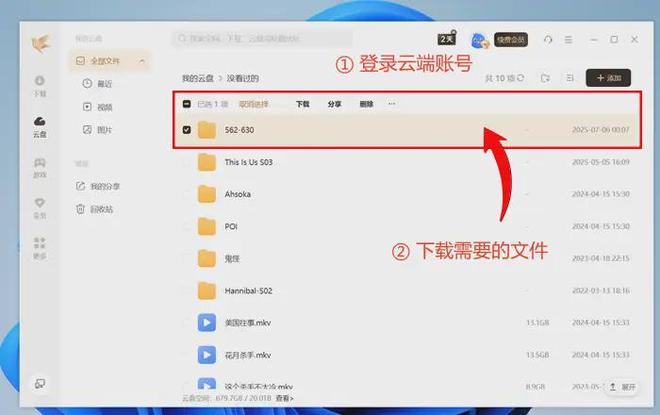Image resolution: width=660 pixels, height=415 pixels.
Task: Click 查看> next to cloud space
Action: tap(285, 398)
